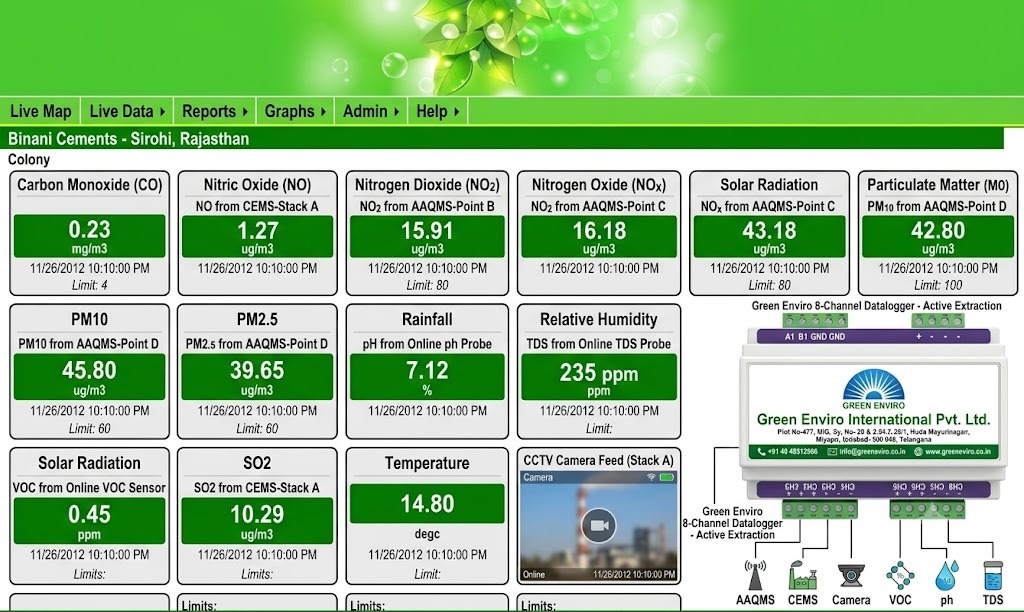Select the CEMS factory icon
This screenshot has height=612, width=1024.
(x=803, y=575)
